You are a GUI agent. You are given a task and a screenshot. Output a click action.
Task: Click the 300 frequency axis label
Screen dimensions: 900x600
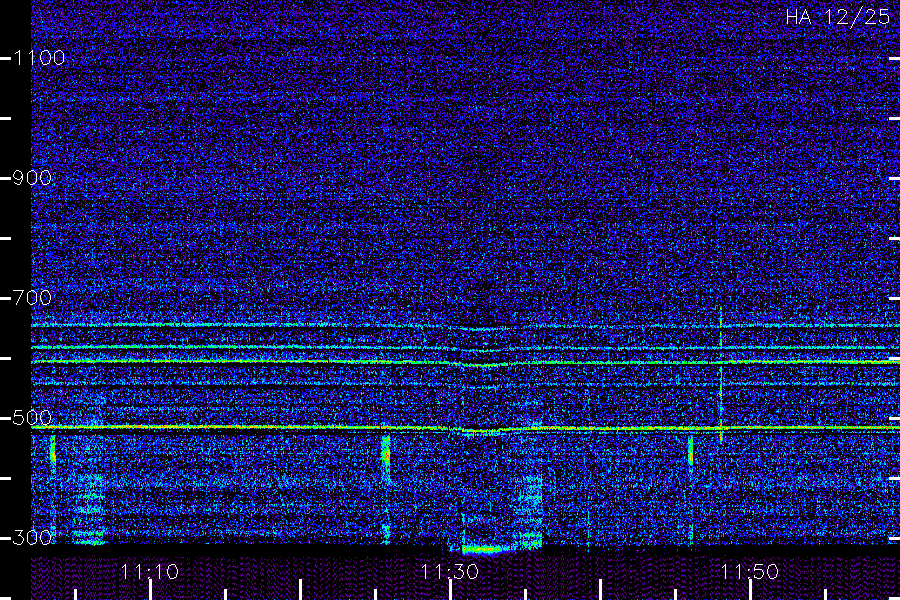tap(32, 538)
